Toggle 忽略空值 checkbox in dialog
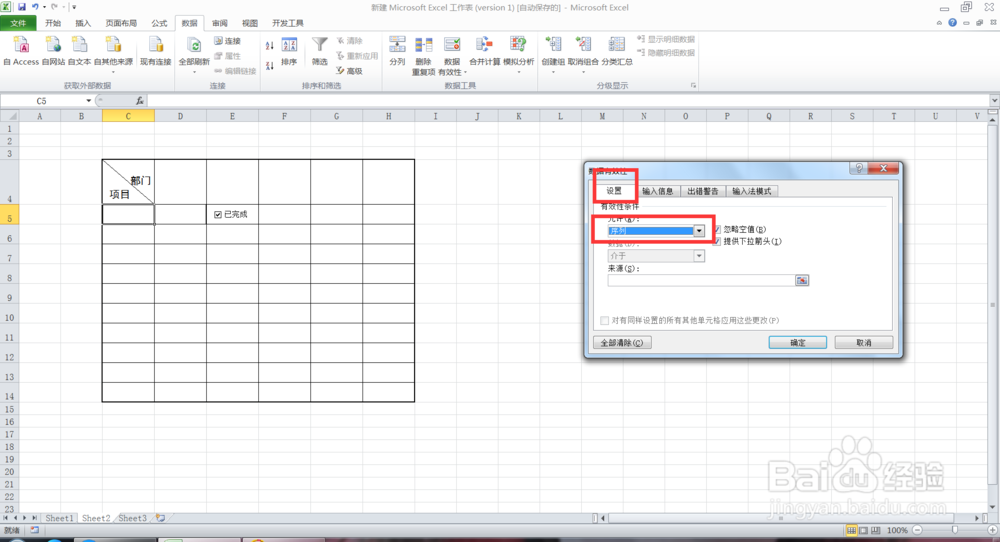This screenshot has width=1000, height=542. (x=717, y=229)
